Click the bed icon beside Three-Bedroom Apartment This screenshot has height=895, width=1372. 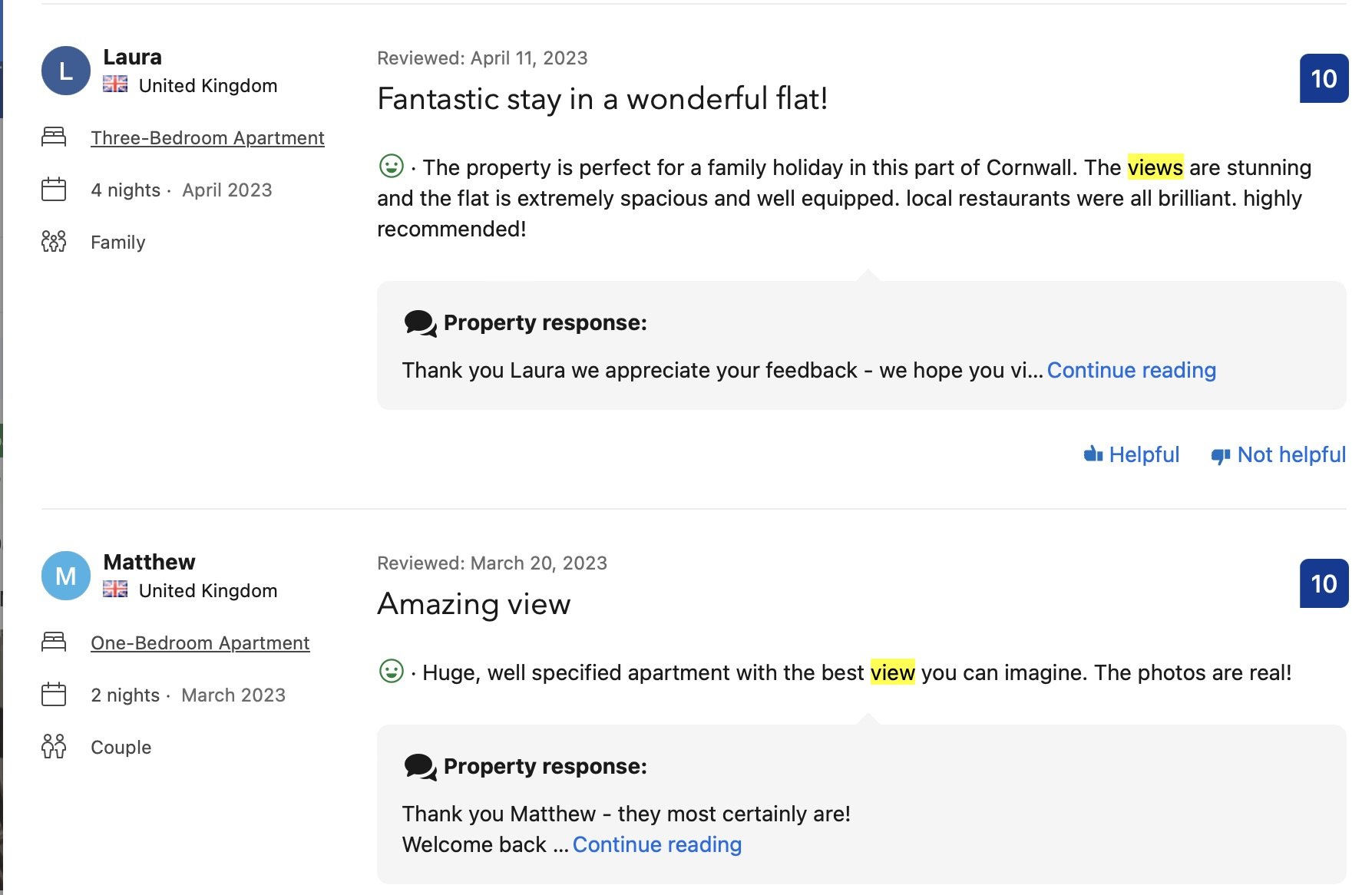[54, 137]
